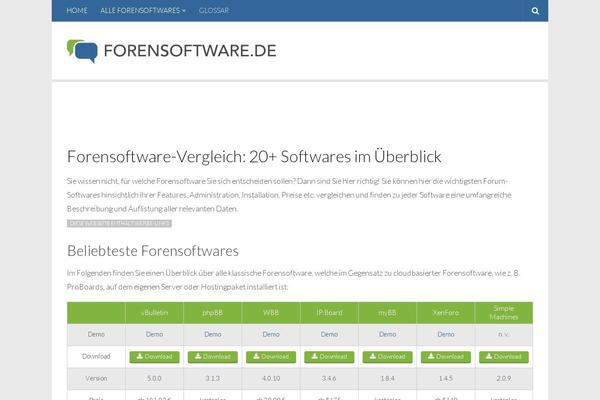Click the Version row label cell
The height and width of the screenshot is (400, 600).
pyautogui.click(x=96, y=379)
